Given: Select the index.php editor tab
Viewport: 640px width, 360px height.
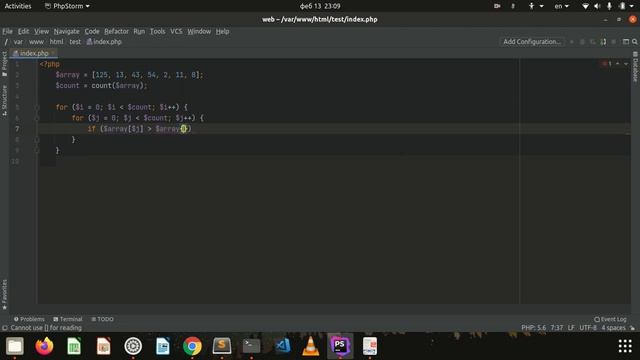Looking at the screenshot, I should click(x=33, y=53).
